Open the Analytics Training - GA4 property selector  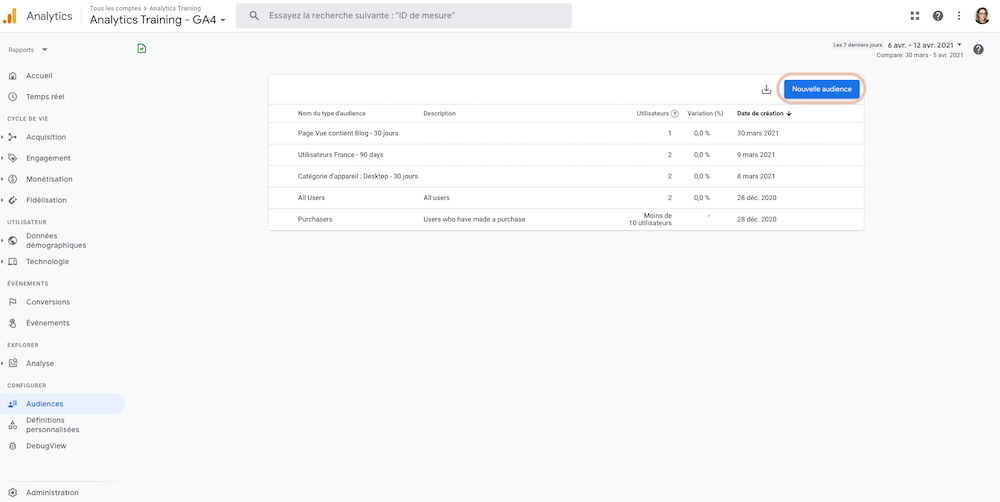[158, 20]
